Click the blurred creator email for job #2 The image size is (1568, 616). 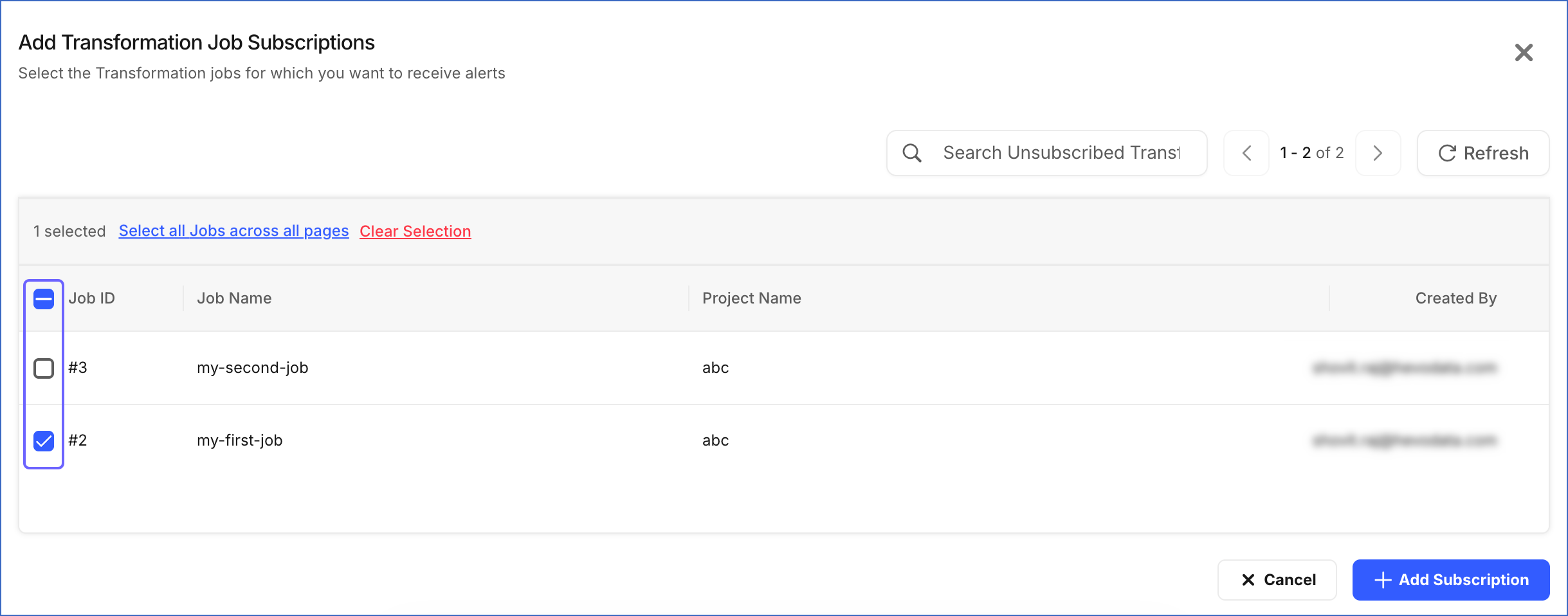(x=1405, y=440)
